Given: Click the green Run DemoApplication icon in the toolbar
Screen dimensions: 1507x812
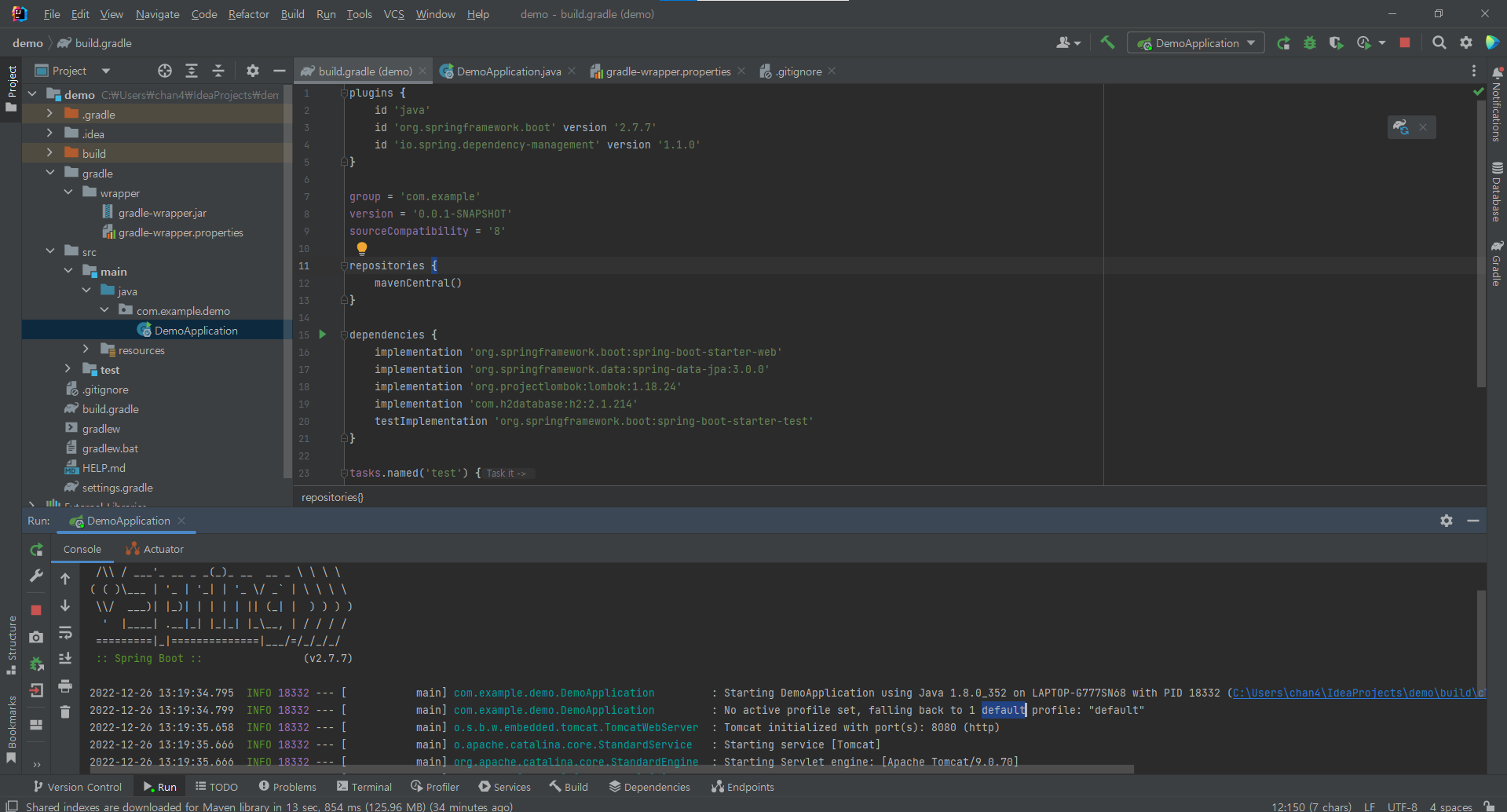Looking at the screenshot, I should 1283,43.
